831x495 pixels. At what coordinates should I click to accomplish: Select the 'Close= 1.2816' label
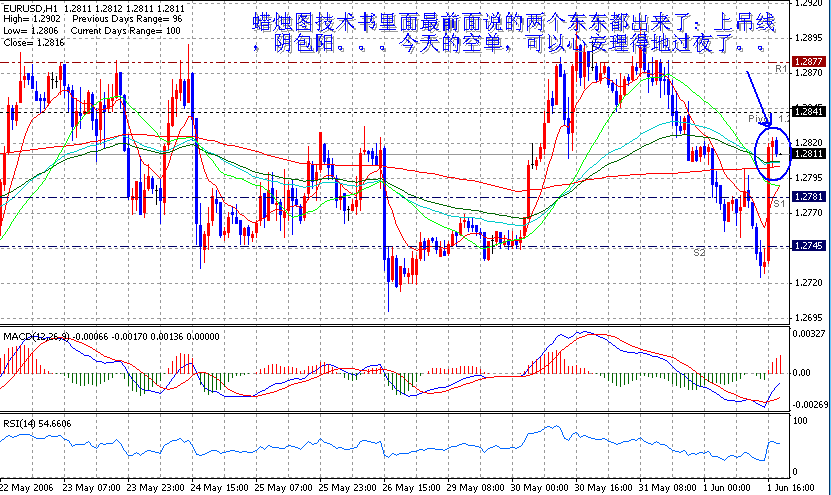tap(34, 43)
